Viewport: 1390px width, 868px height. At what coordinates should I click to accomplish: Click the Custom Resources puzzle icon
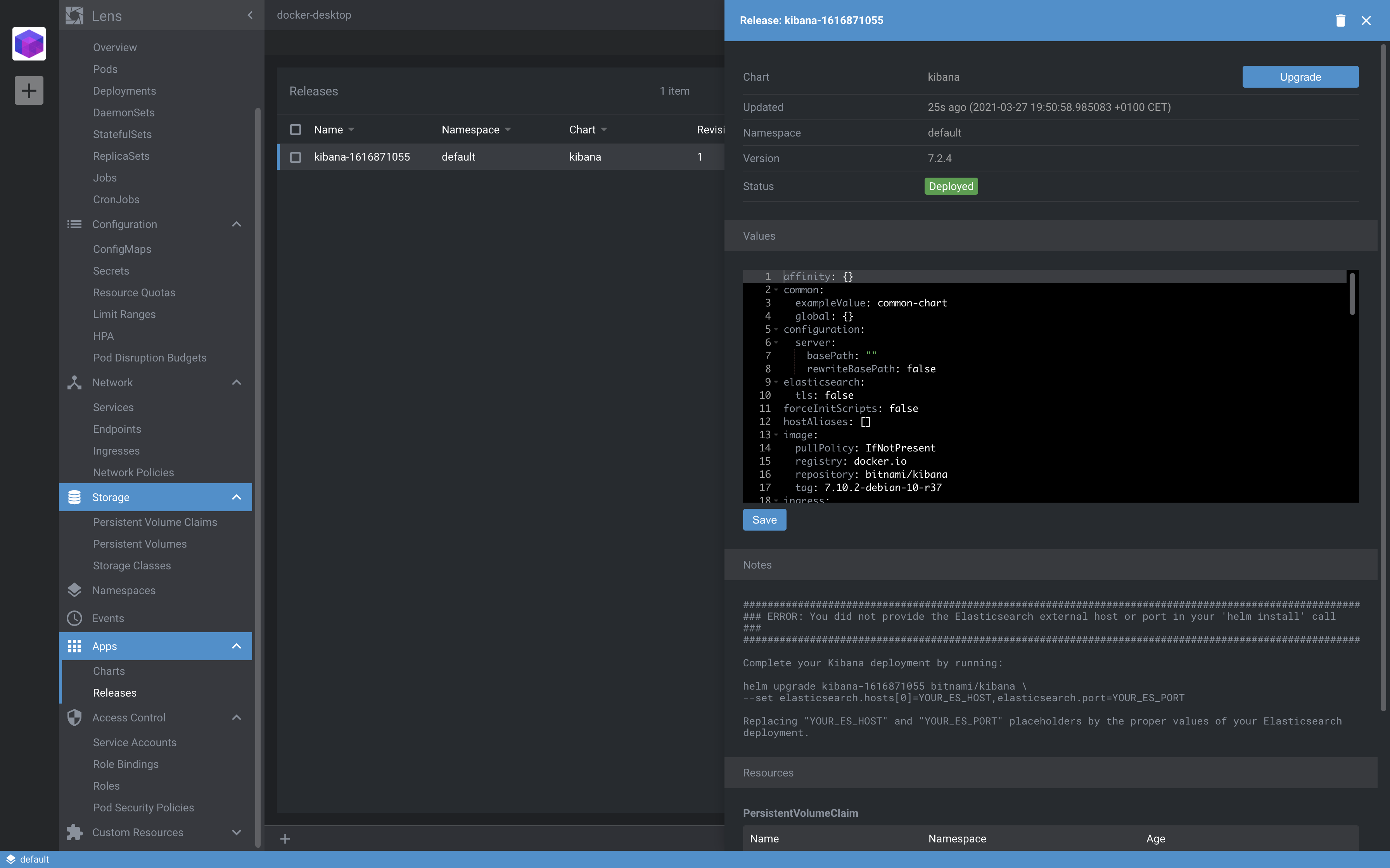point(74,832)
